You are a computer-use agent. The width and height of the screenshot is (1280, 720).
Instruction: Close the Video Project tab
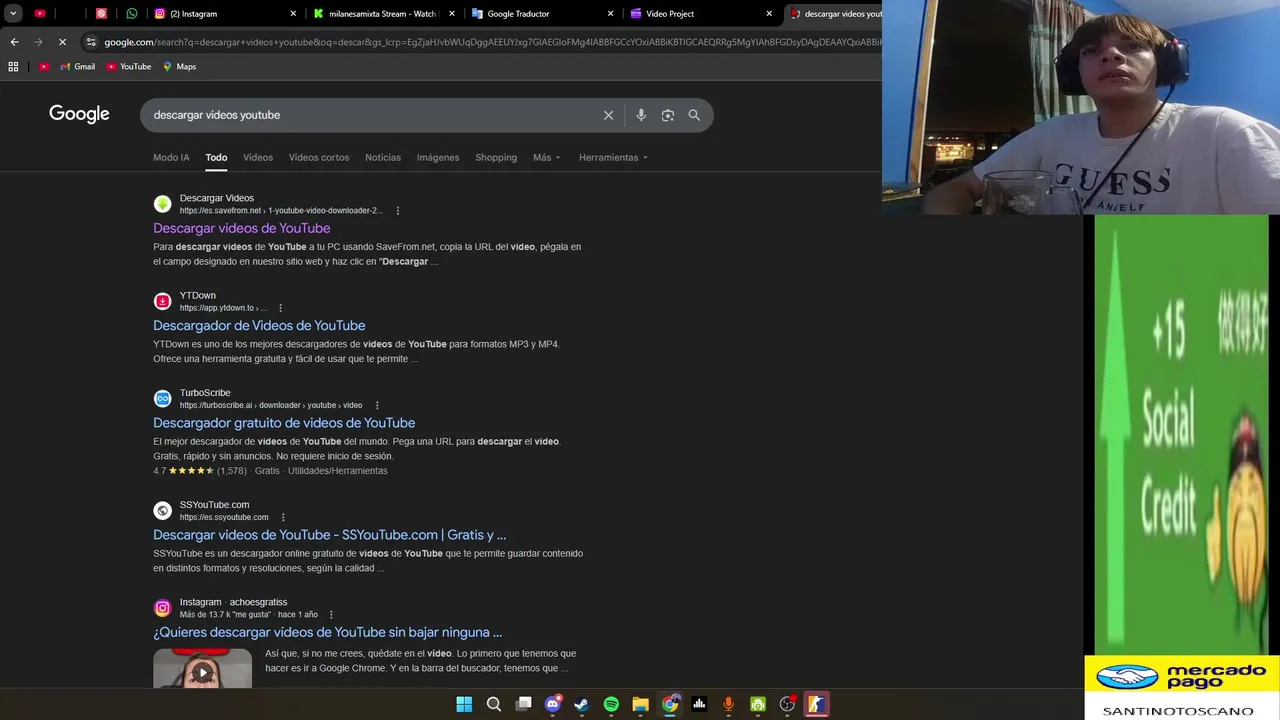[769, 14]
